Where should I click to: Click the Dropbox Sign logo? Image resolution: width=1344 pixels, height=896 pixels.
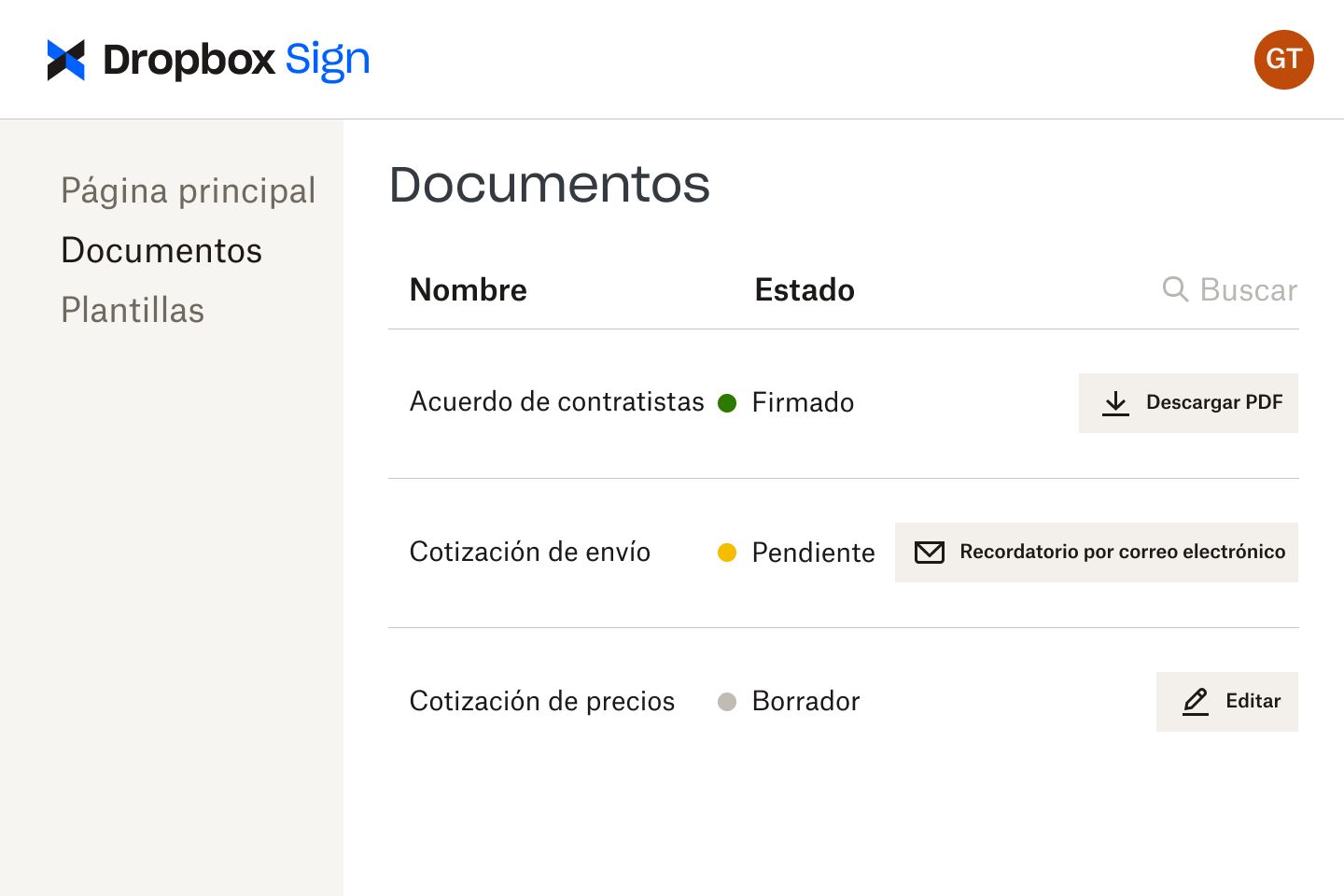[207, 59]
